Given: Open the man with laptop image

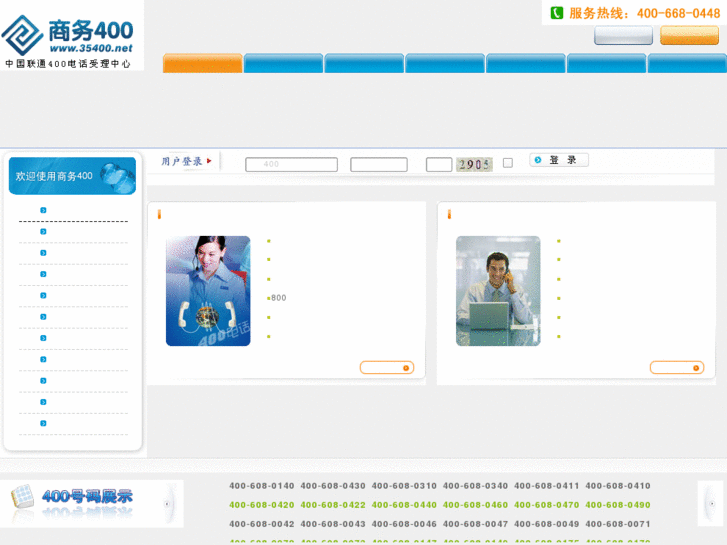Looking at the screenshot, I should tap(498, 291).
